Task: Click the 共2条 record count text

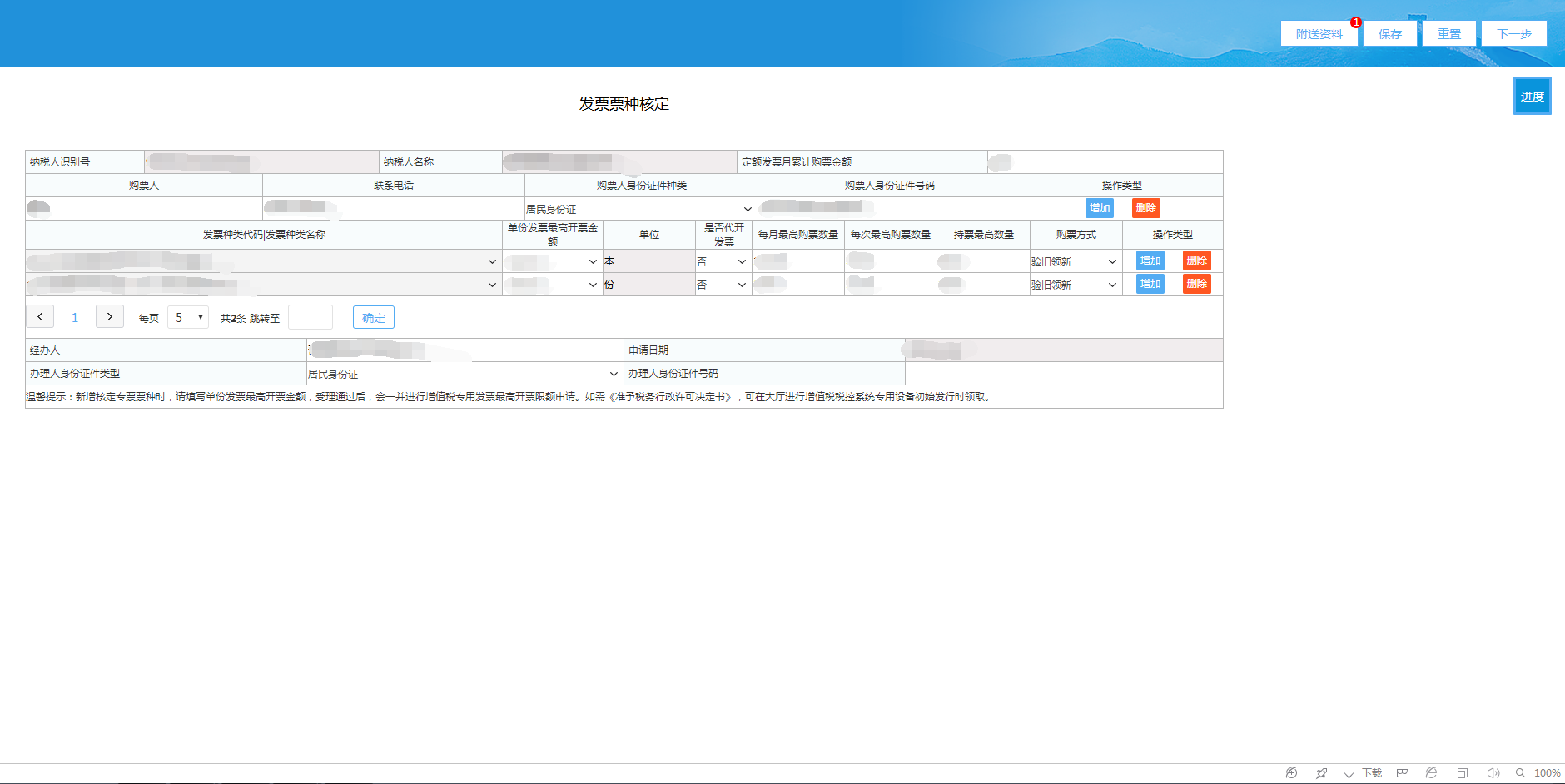Action: [x=233, y=319]
